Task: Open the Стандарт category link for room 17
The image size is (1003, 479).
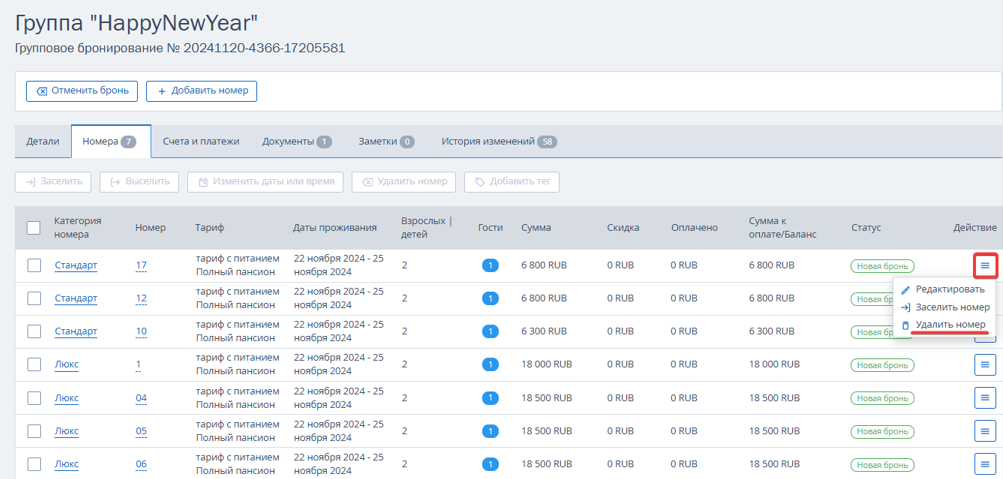Action: coord(76,265)
